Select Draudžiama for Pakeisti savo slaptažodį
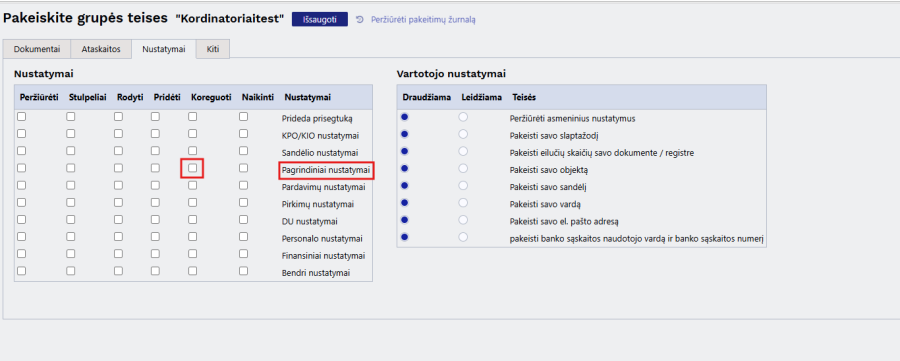Viewport: 900px width, 361px height. (x=405, y=134)
